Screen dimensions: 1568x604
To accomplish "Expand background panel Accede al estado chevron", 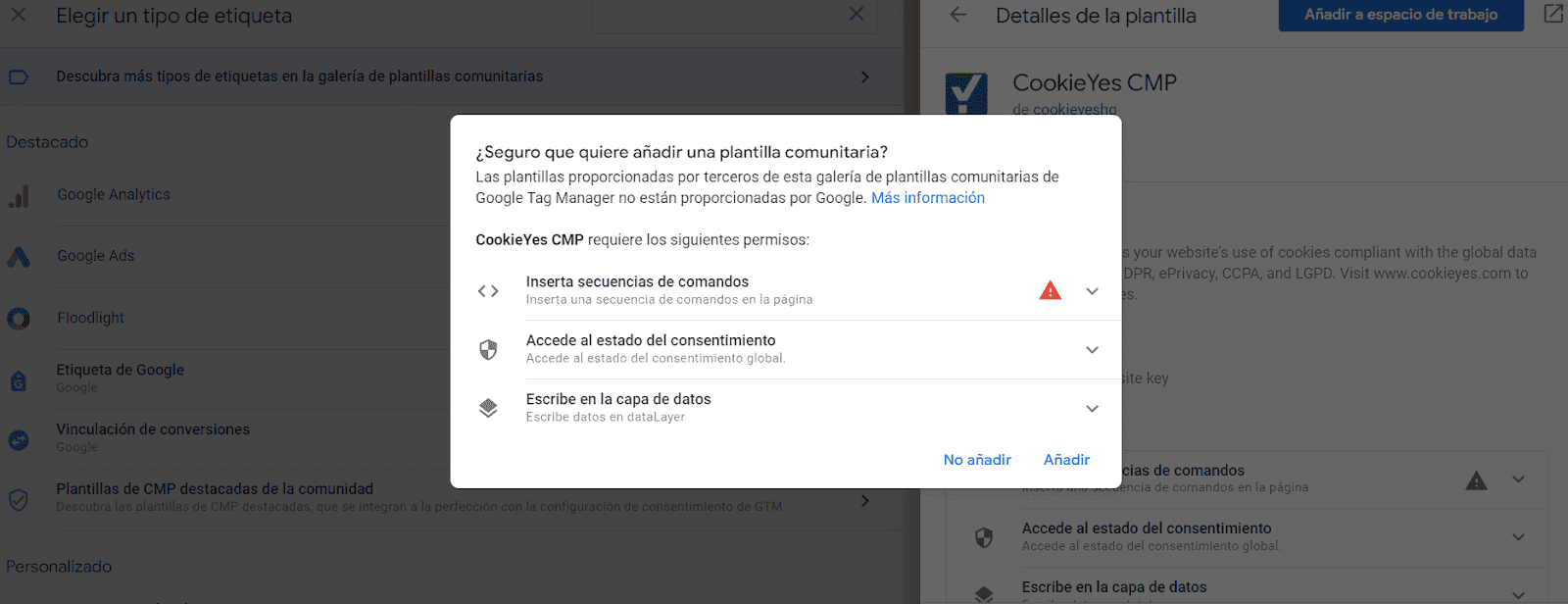I will click(x=1518, y=537).
